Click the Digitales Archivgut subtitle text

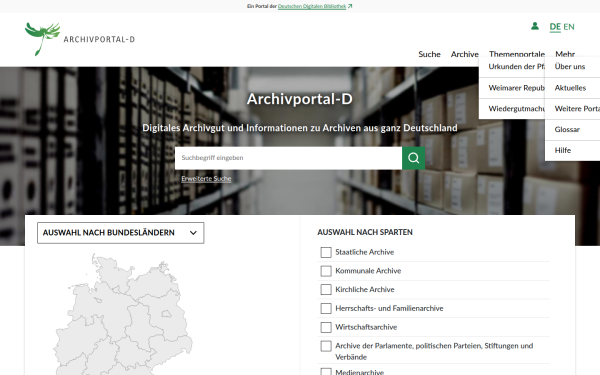(300, 128)
